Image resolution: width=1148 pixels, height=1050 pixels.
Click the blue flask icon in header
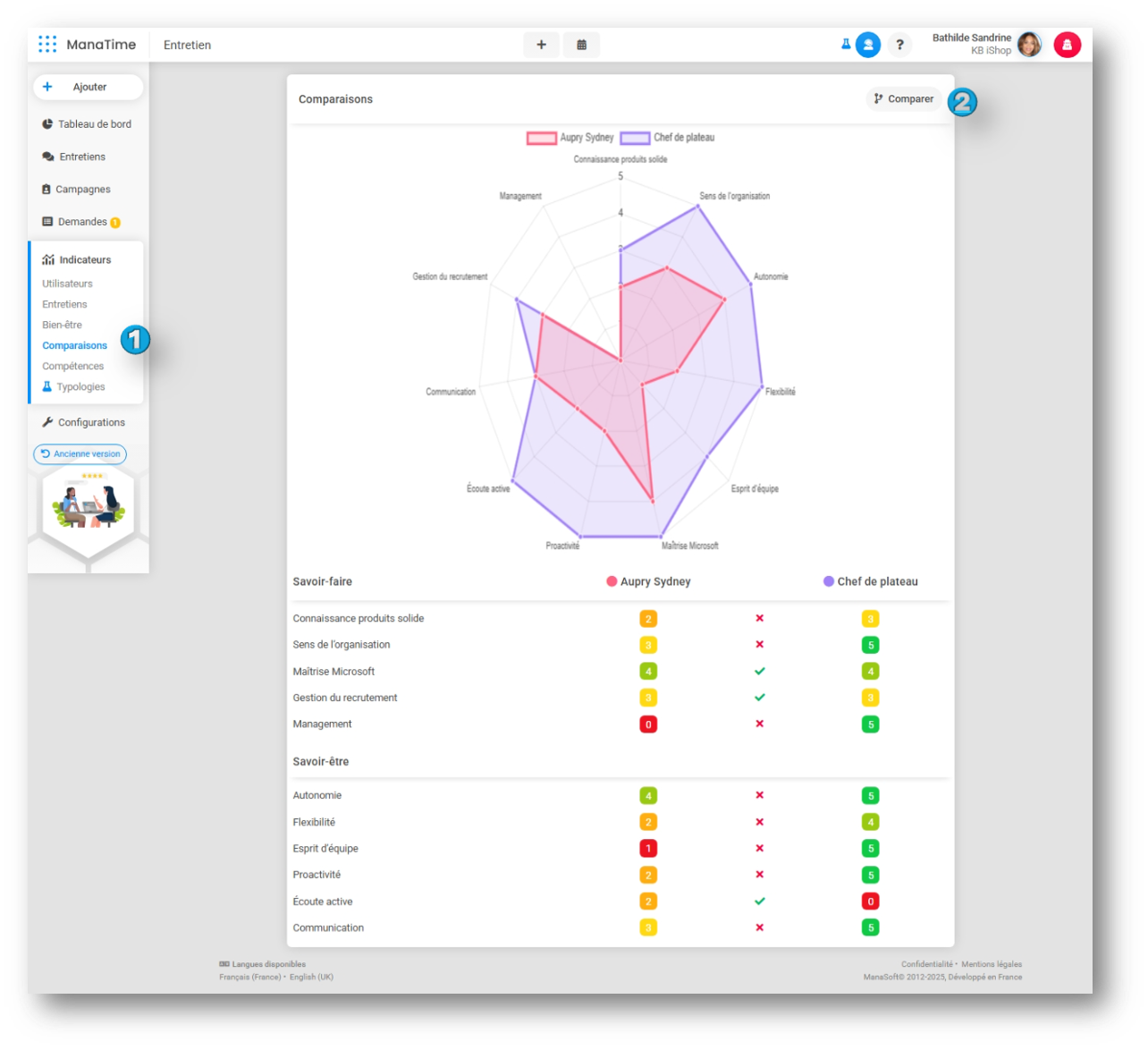[x=845, y=44]
